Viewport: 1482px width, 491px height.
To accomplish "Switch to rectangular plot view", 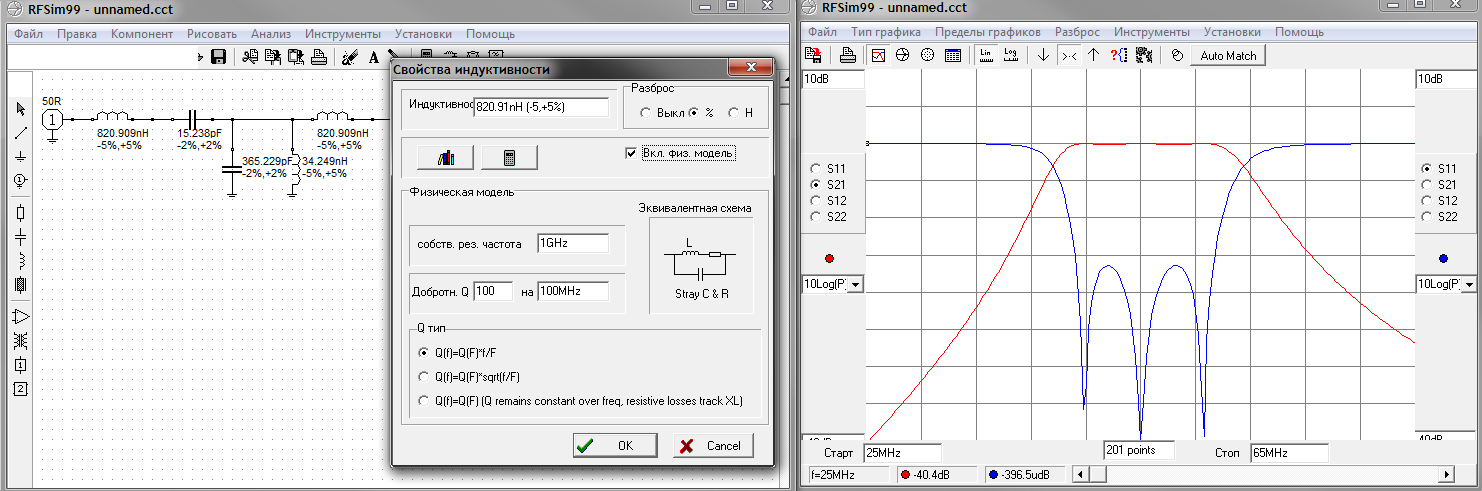I will point(878,55).
